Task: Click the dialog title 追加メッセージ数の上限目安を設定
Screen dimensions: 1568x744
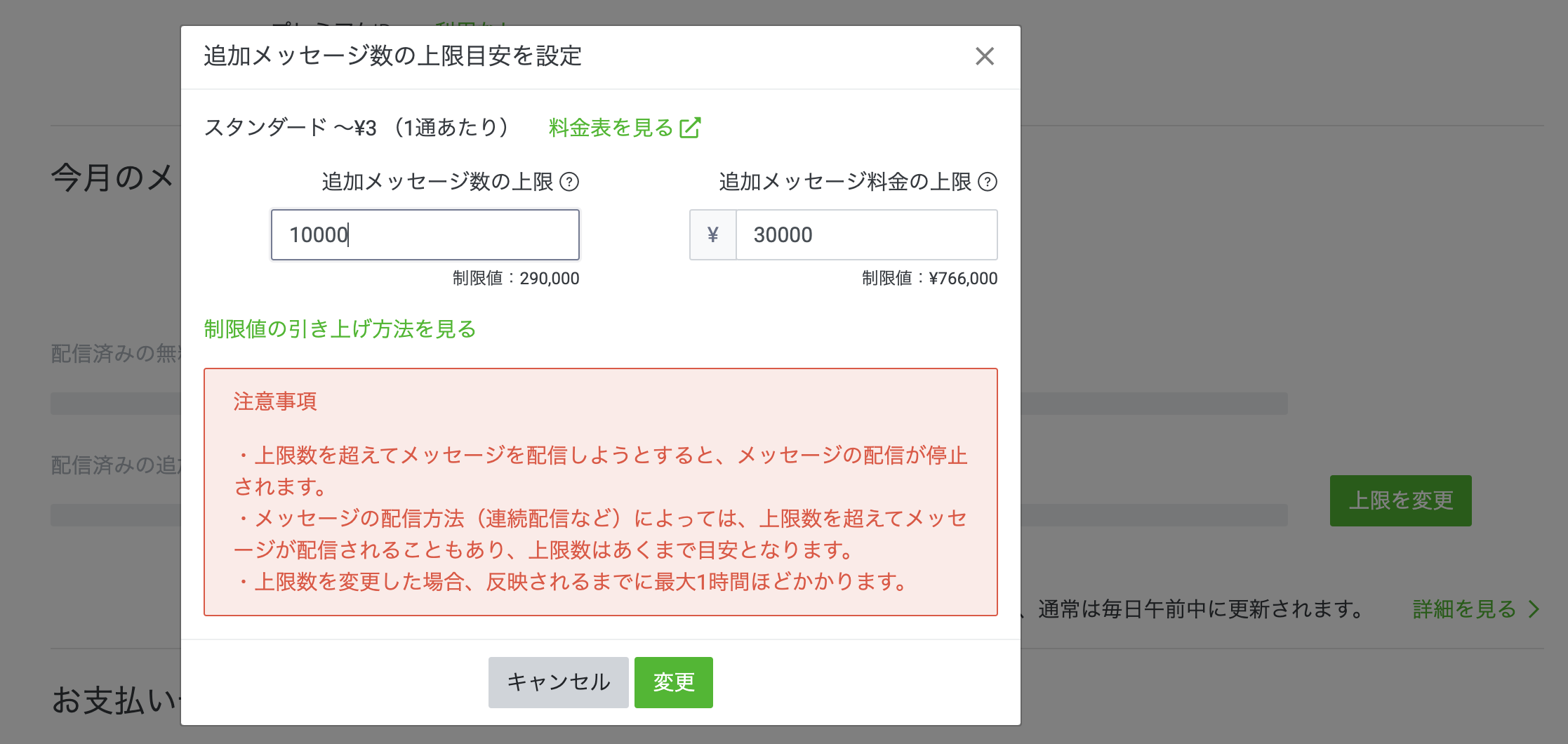Action: point(393,56)
